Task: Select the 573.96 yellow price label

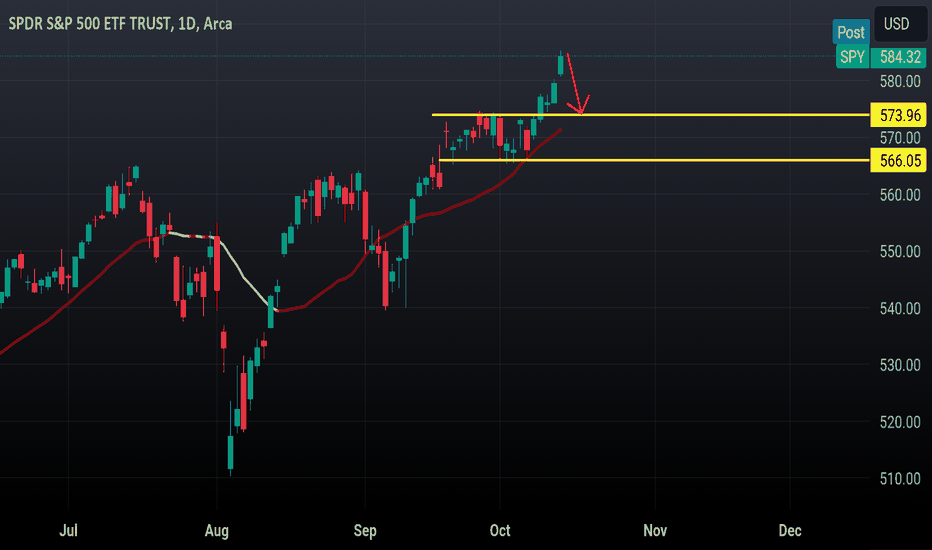Action: pyautogui.click(x=898, y=115)
